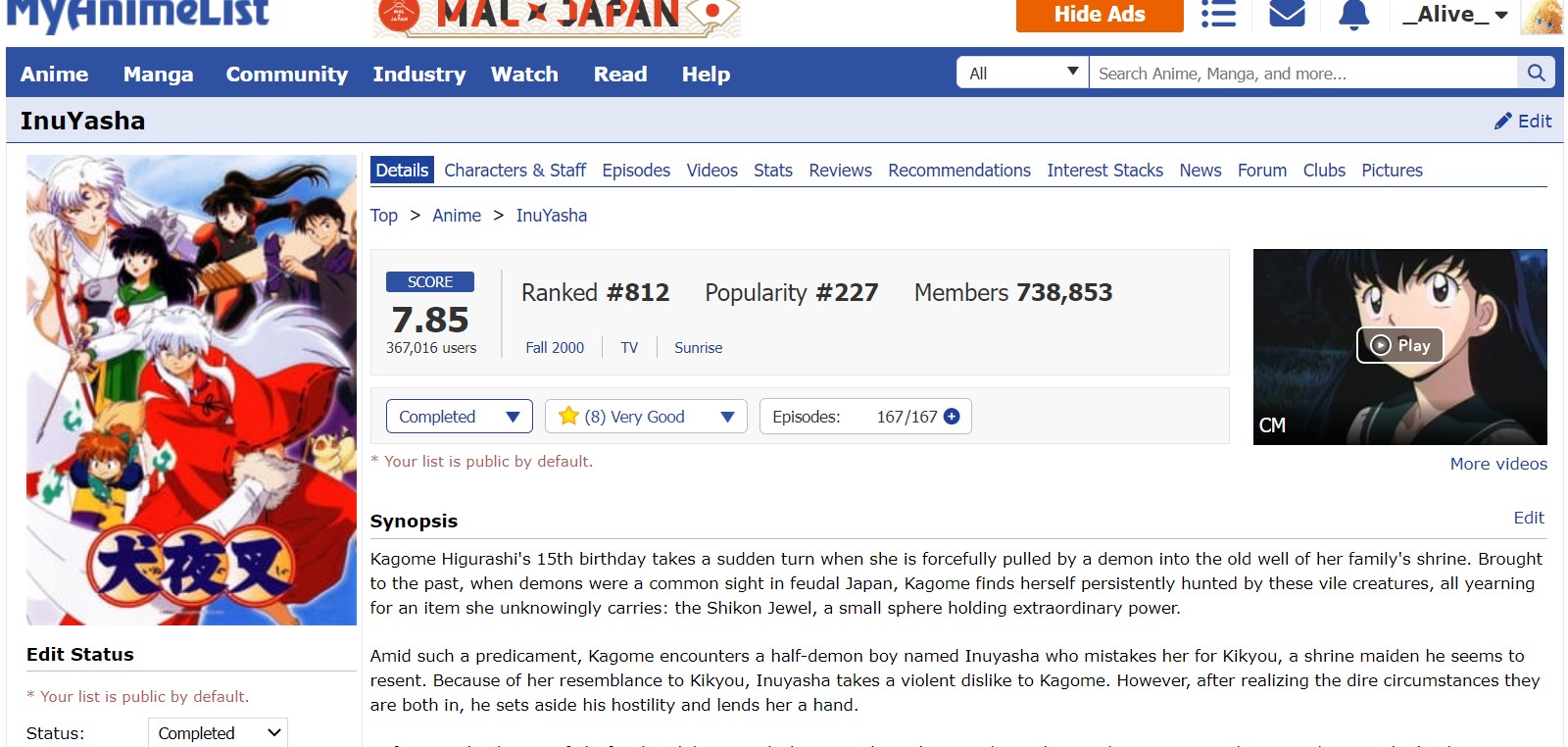The image size is (1568, 747).
Task: Open the Read navigation menu
Action: 620,74
